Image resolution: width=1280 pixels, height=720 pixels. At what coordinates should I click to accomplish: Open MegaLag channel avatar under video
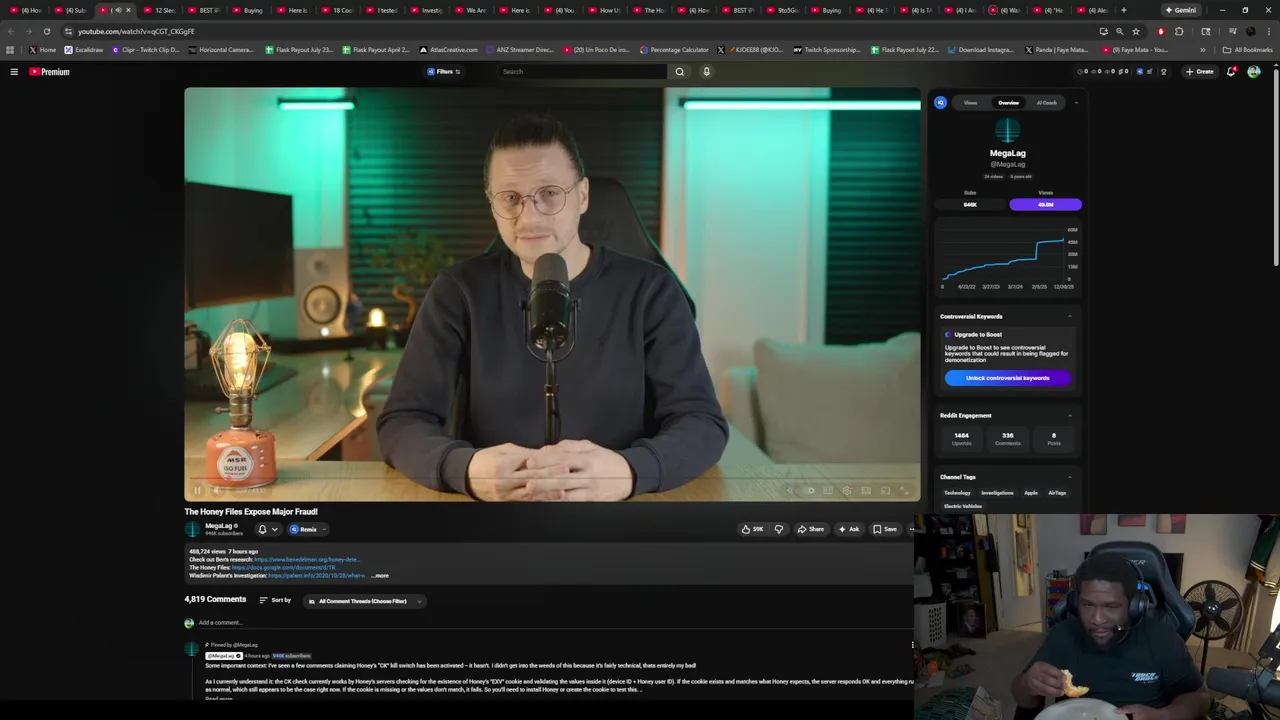(x=192, y=529)
